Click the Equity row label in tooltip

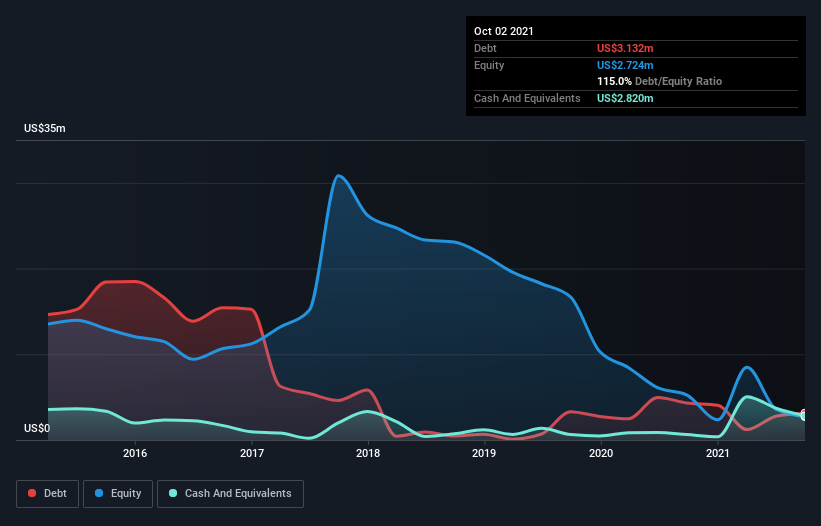(x=489, y=65)
